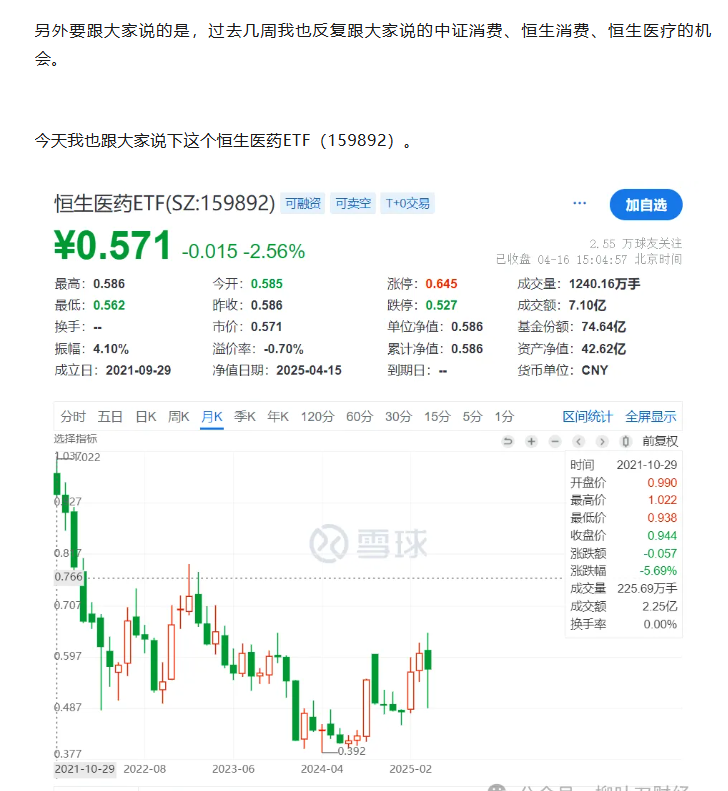This screenshot has height=791, width=728.
Task: Click the tooltip 最高价 value 1.022
Action: click(x=662, y=500)
